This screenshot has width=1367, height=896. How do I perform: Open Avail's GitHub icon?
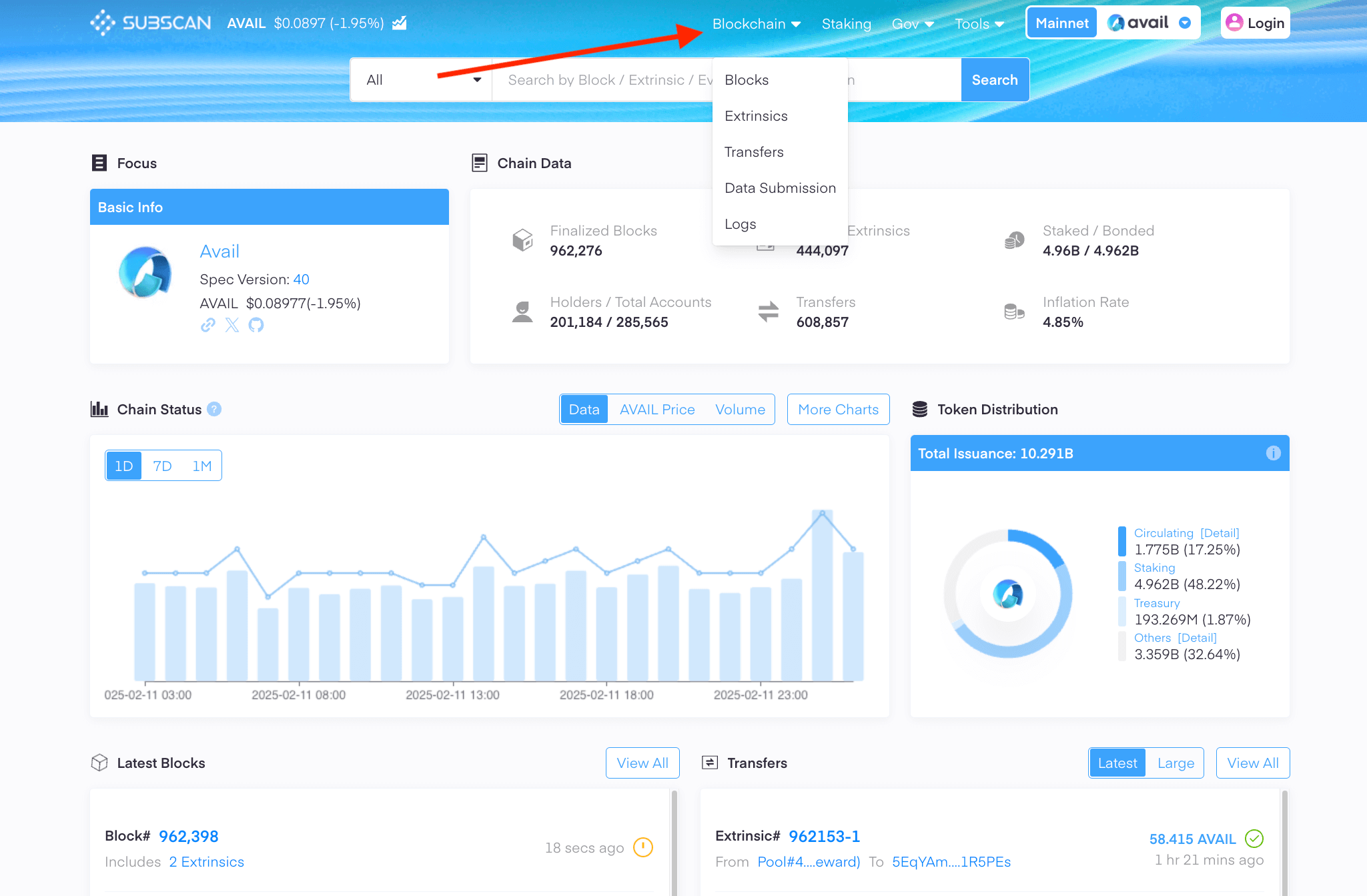click(256, 325)
